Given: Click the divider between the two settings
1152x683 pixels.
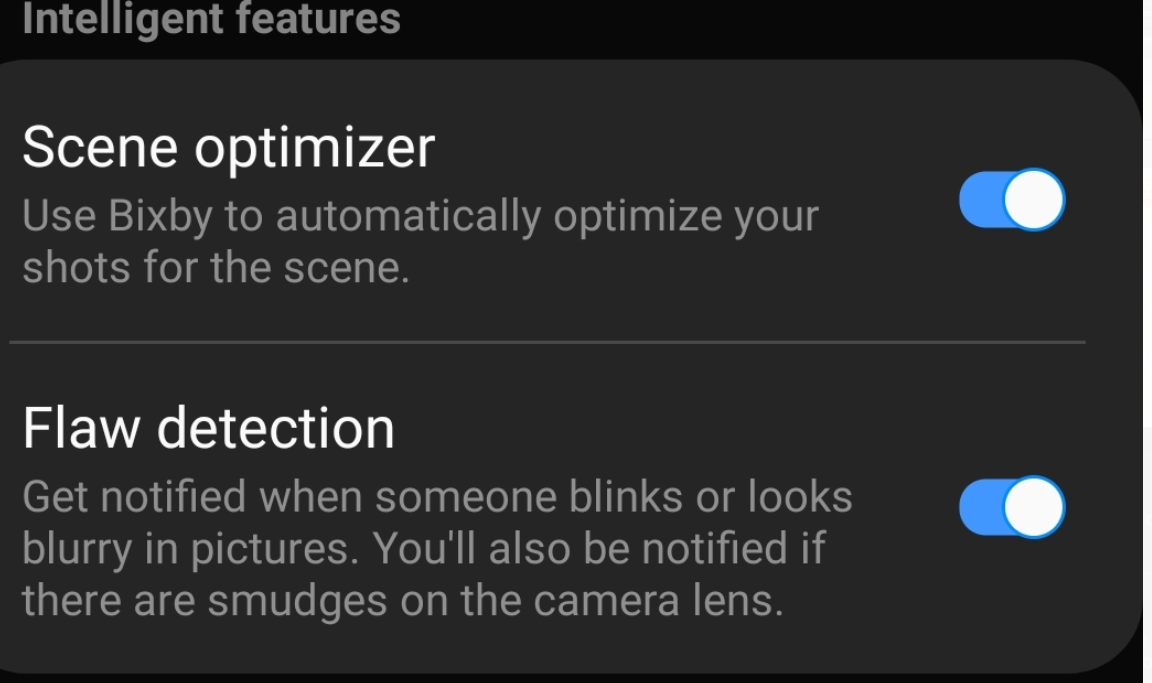Looking at the screenshot, I should (x=547, y=342).
